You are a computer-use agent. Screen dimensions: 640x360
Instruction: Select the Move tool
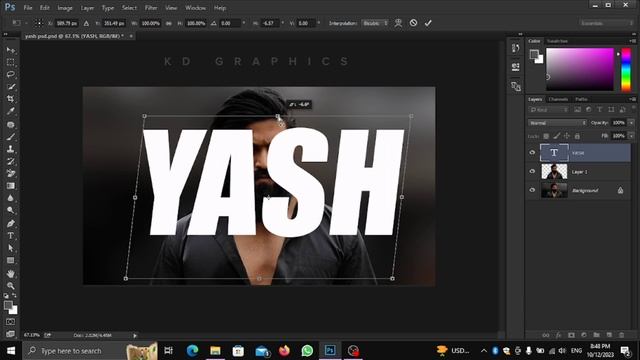(x=11, y=50)
